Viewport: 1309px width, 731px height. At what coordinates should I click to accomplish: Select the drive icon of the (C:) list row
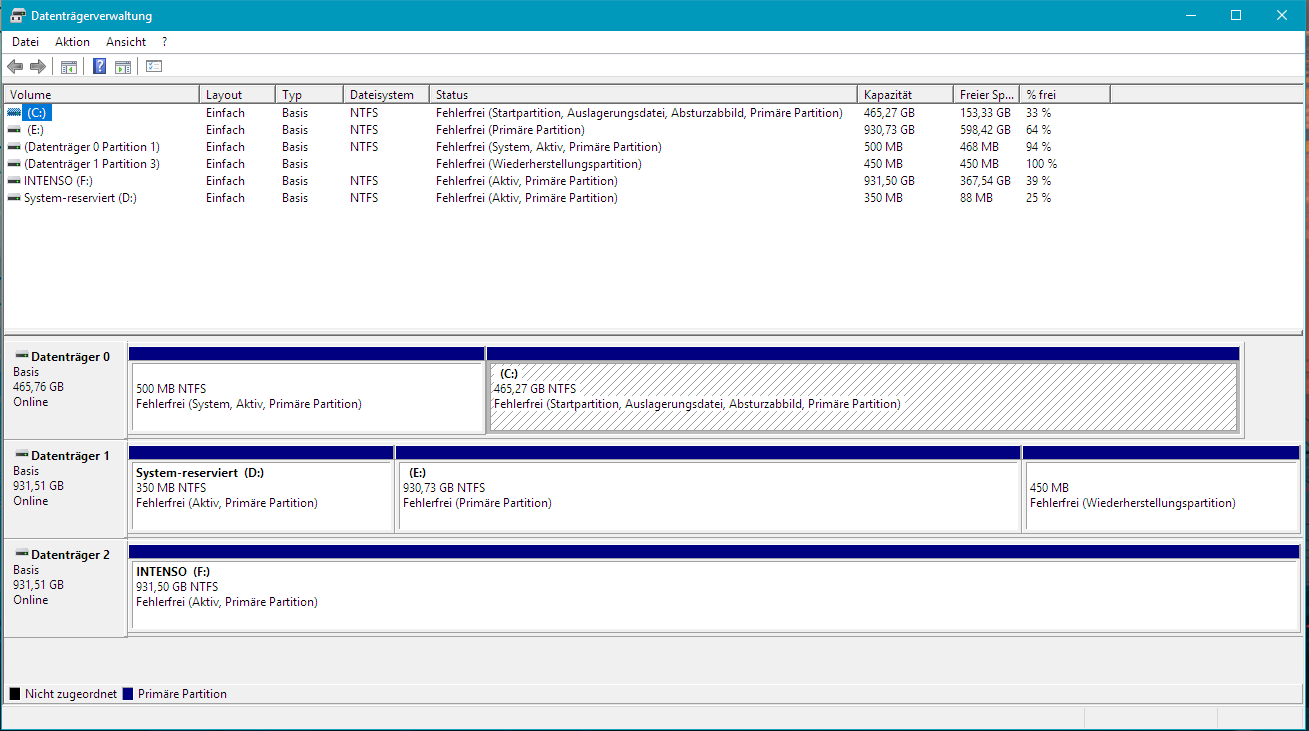coord(14,113)
